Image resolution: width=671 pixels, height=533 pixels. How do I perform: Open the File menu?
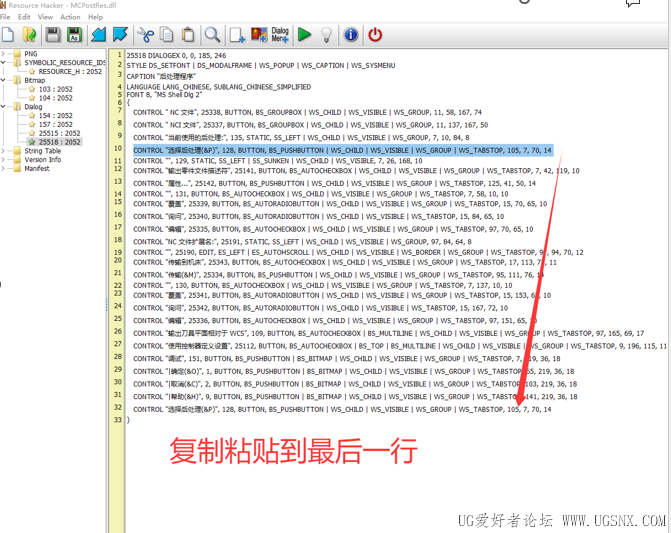(5, 17)
